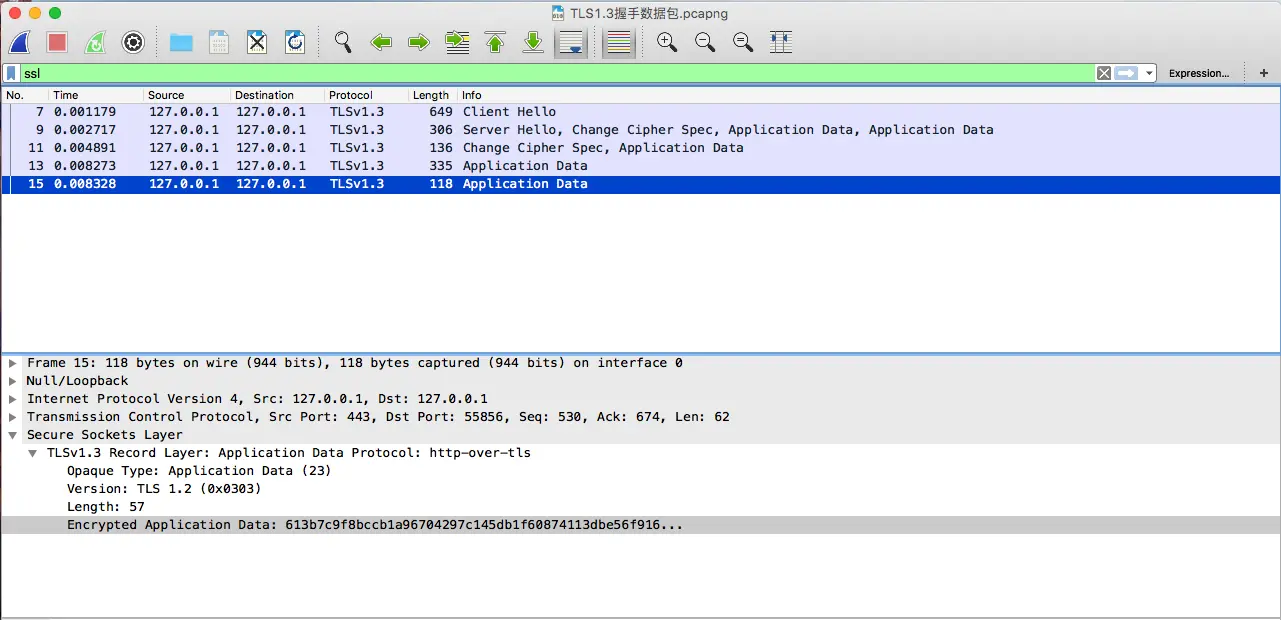This screenshot has height=620, width=1281.
Task: Save this capture file
Action: [219, 42]
